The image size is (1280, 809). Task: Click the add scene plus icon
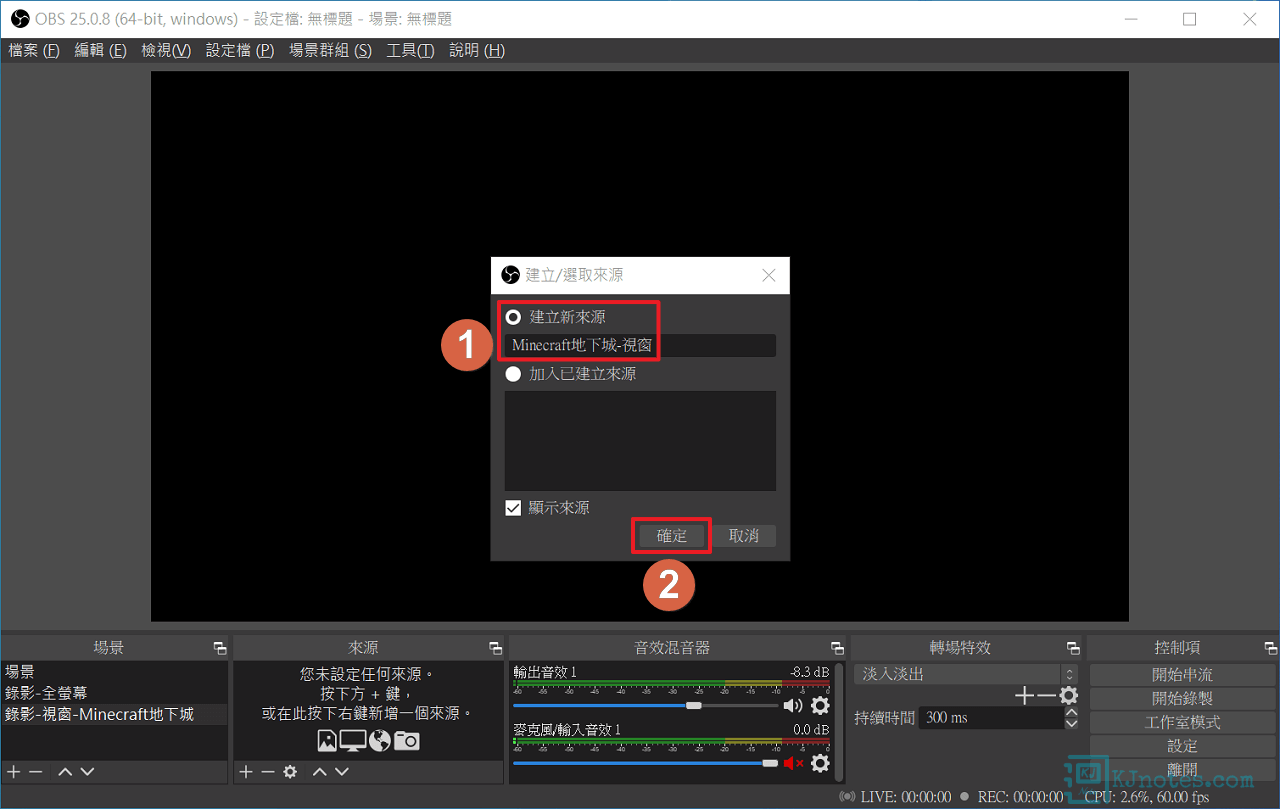tap(13, 772)
